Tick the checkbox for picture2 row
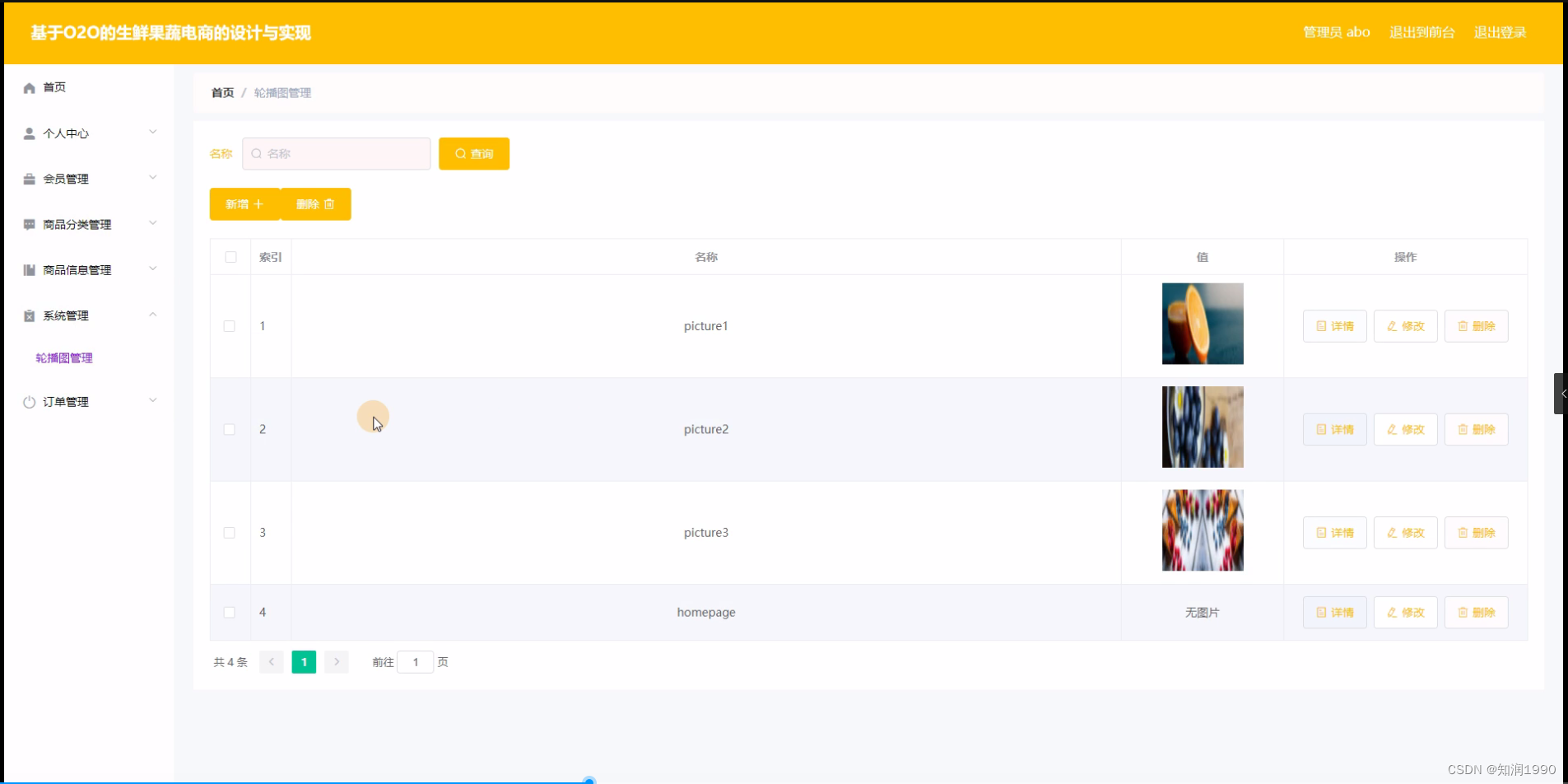1568x784 pixels. tap(230, 429)
